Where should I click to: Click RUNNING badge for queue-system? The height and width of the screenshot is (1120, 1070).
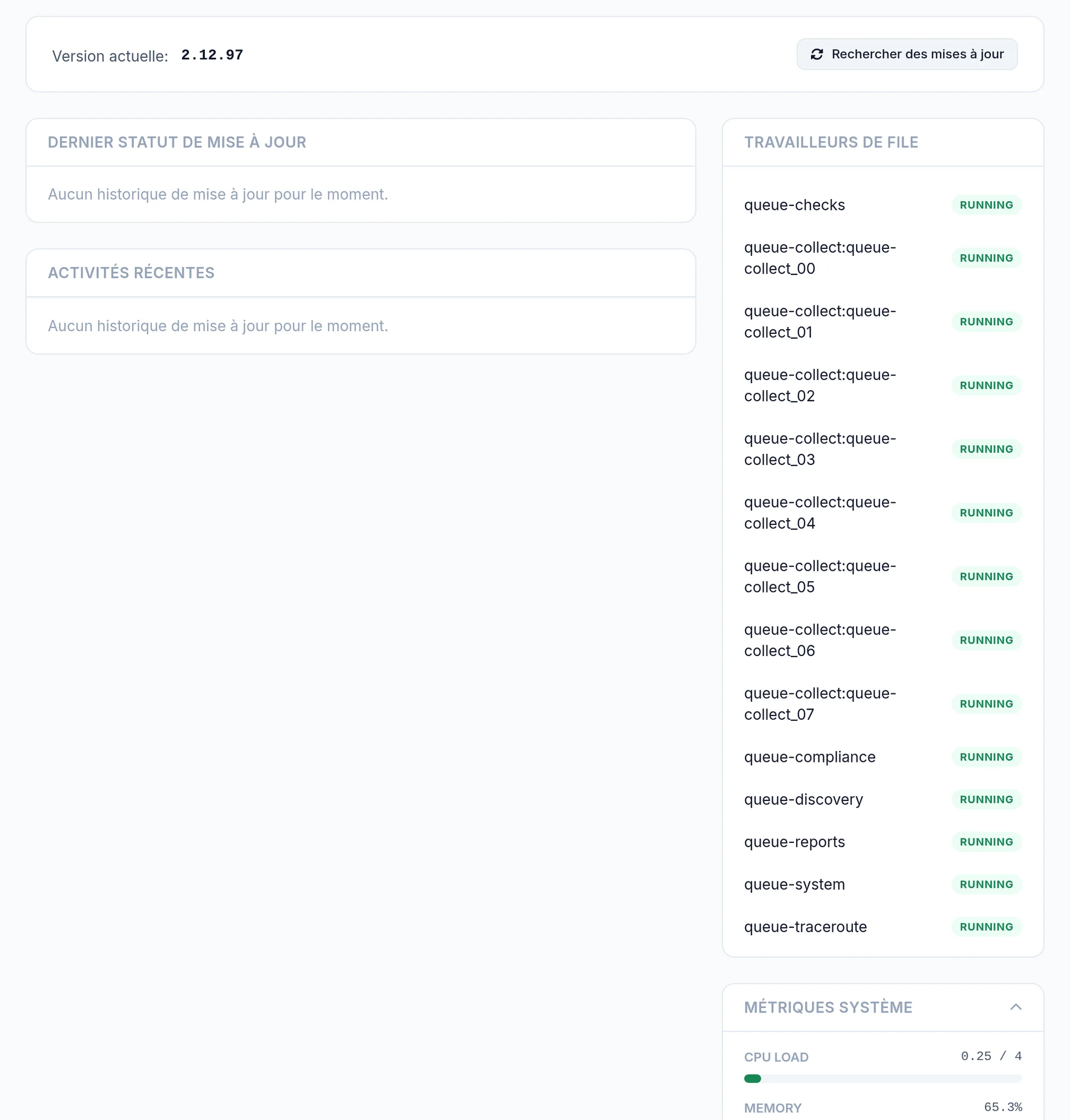[x=986, y=885]
